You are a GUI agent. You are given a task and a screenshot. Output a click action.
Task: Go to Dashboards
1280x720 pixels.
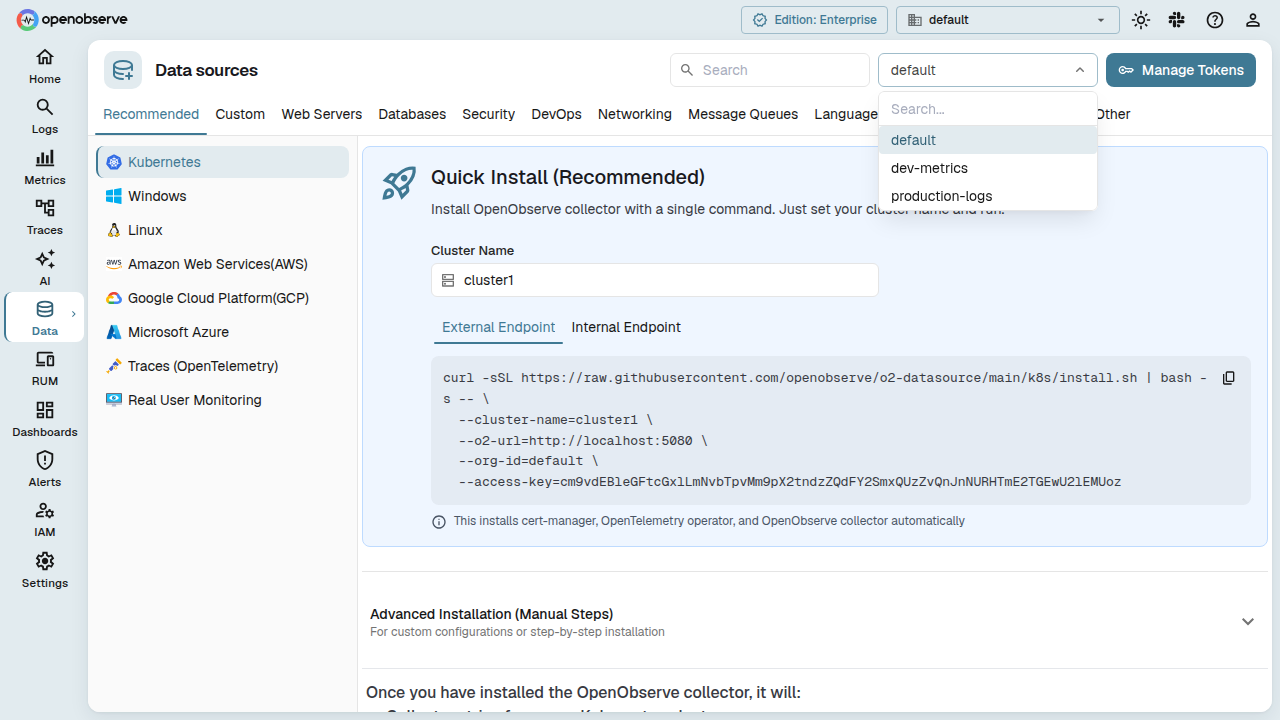(x=45, y=419)
